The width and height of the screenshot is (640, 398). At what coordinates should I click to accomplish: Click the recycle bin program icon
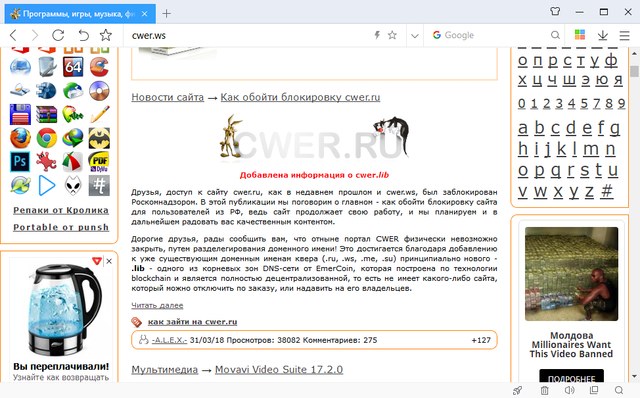pos(47,67)
